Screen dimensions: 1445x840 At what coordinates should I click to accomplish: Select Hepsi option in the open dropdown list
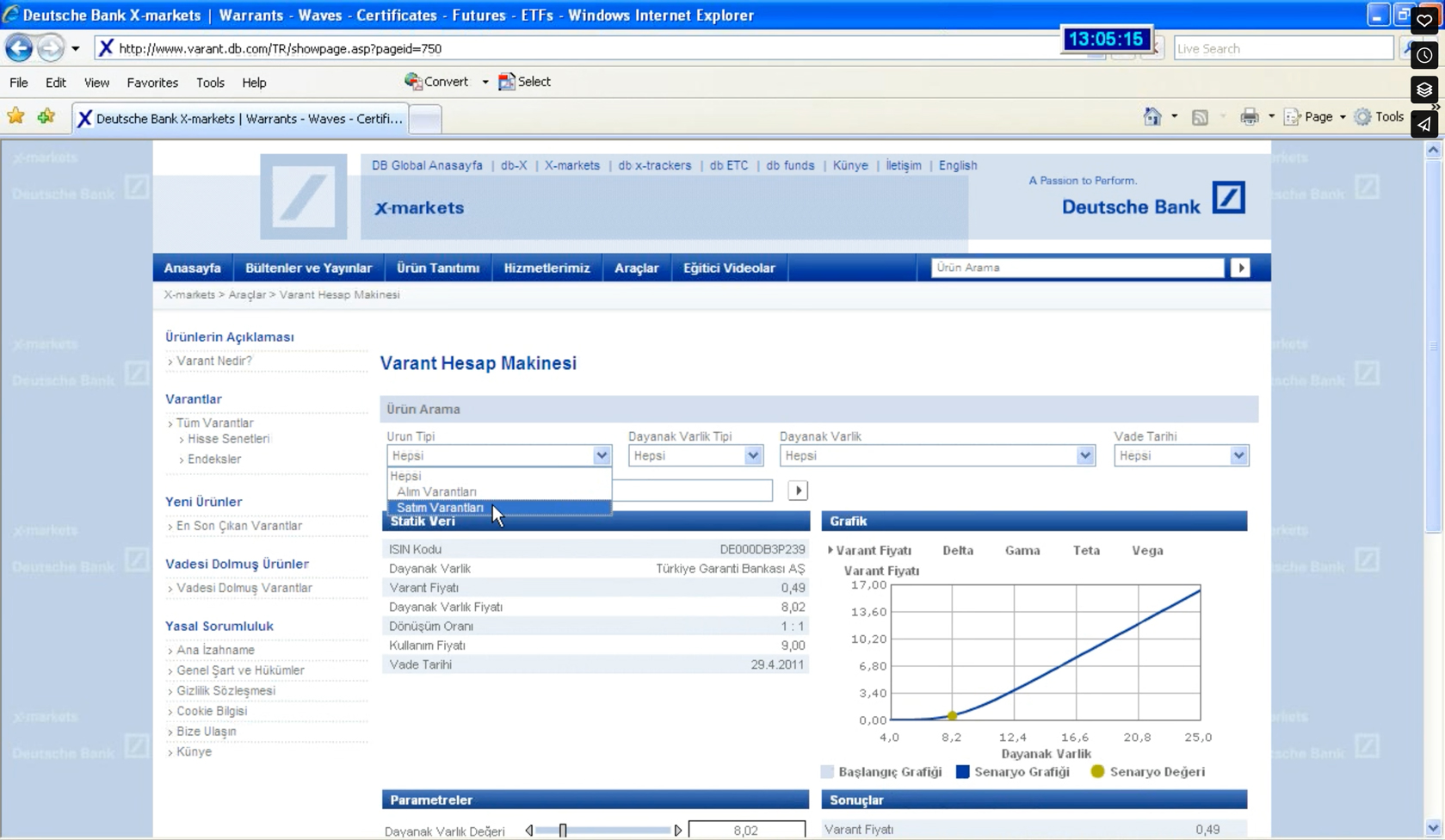(x=499, y=476)
